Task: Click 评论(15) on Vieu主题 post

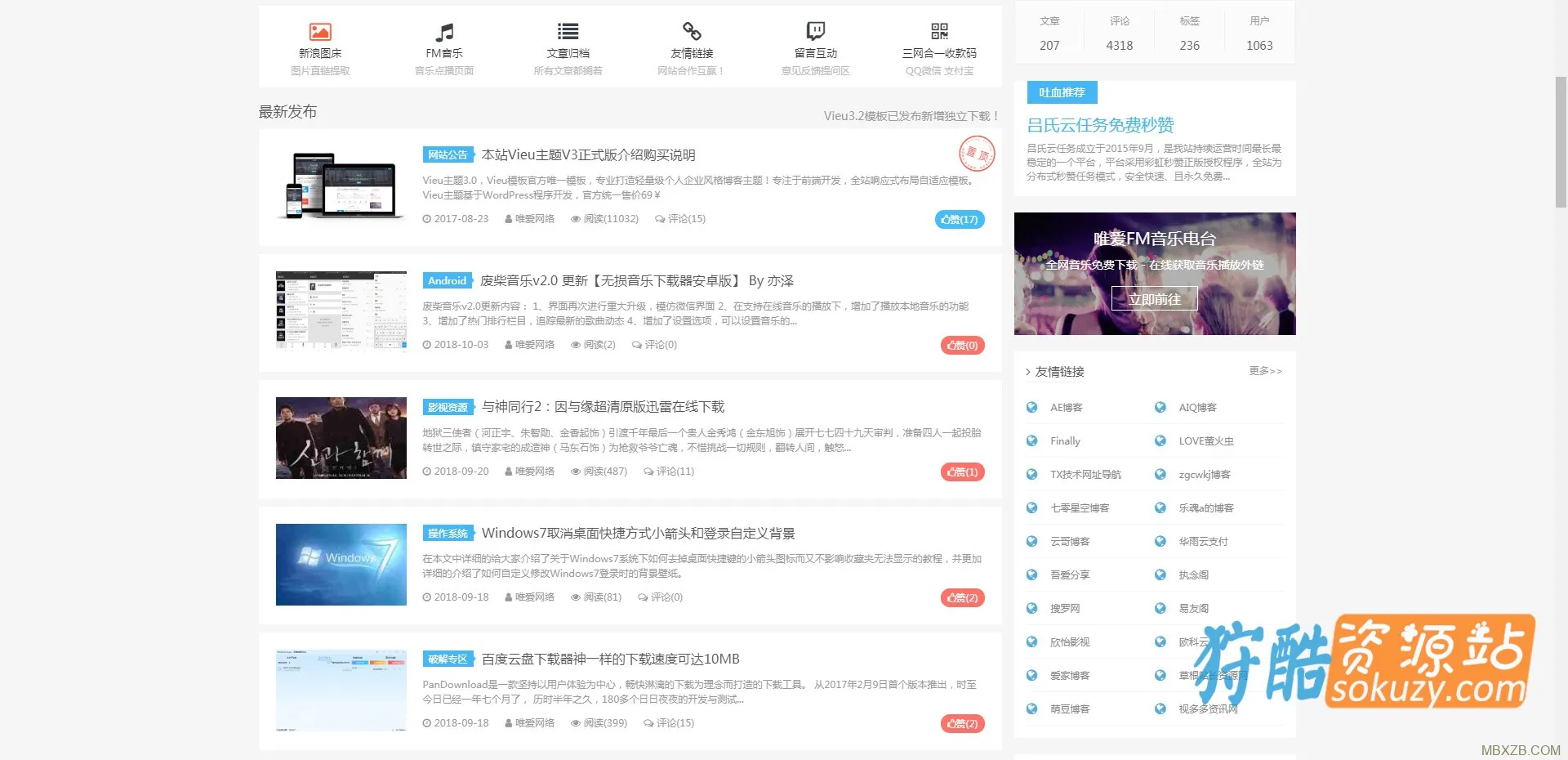Action: (680, 219)
